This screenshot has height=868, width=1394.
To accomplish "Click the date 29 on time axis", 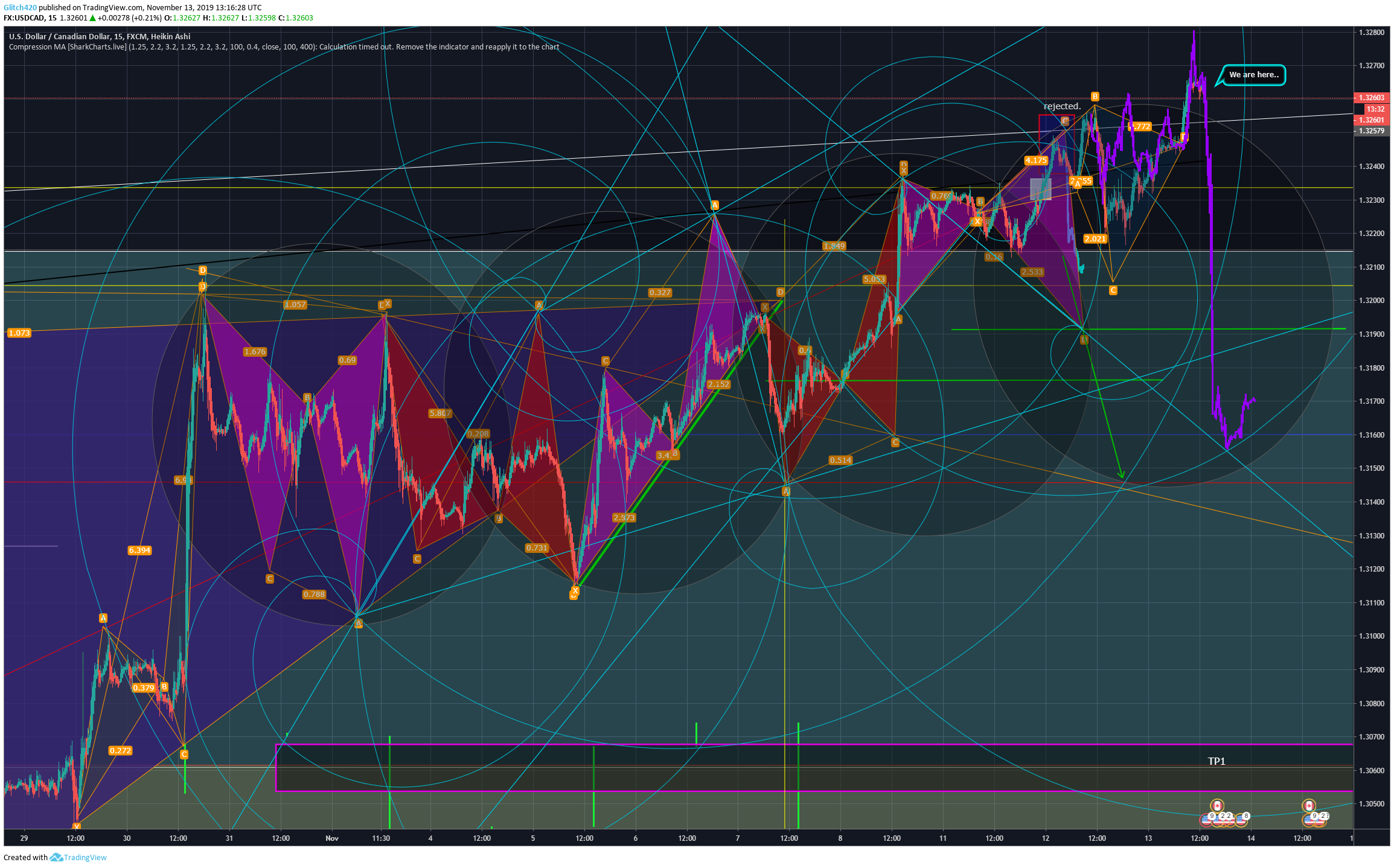I will (24, 838).
